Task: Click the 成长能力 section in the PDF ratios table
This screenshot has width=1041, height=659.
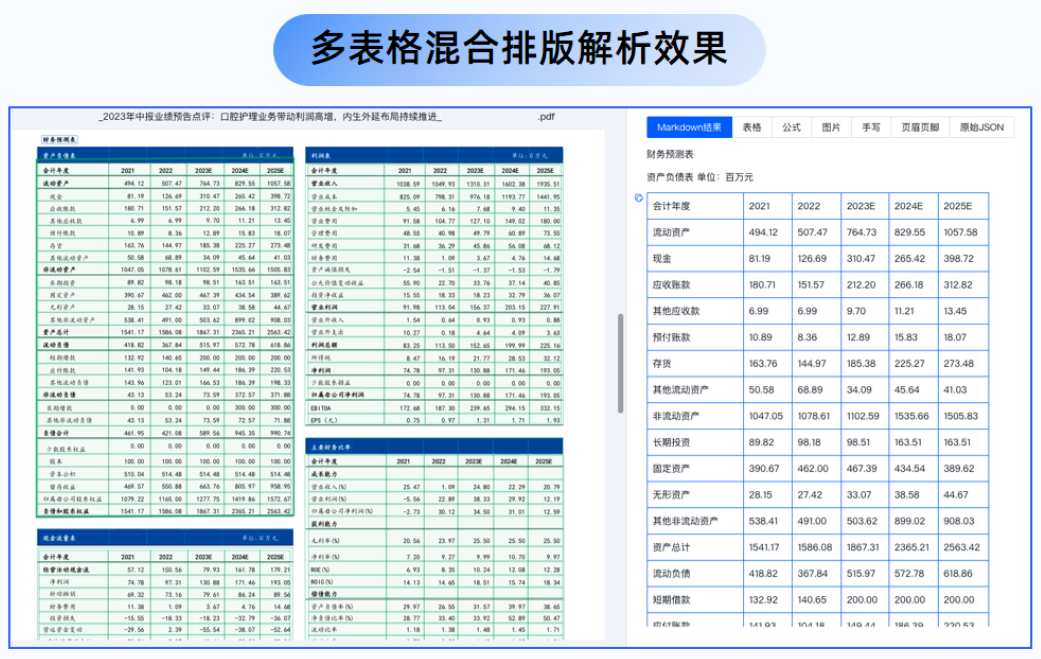Action: tap(434, 474)
